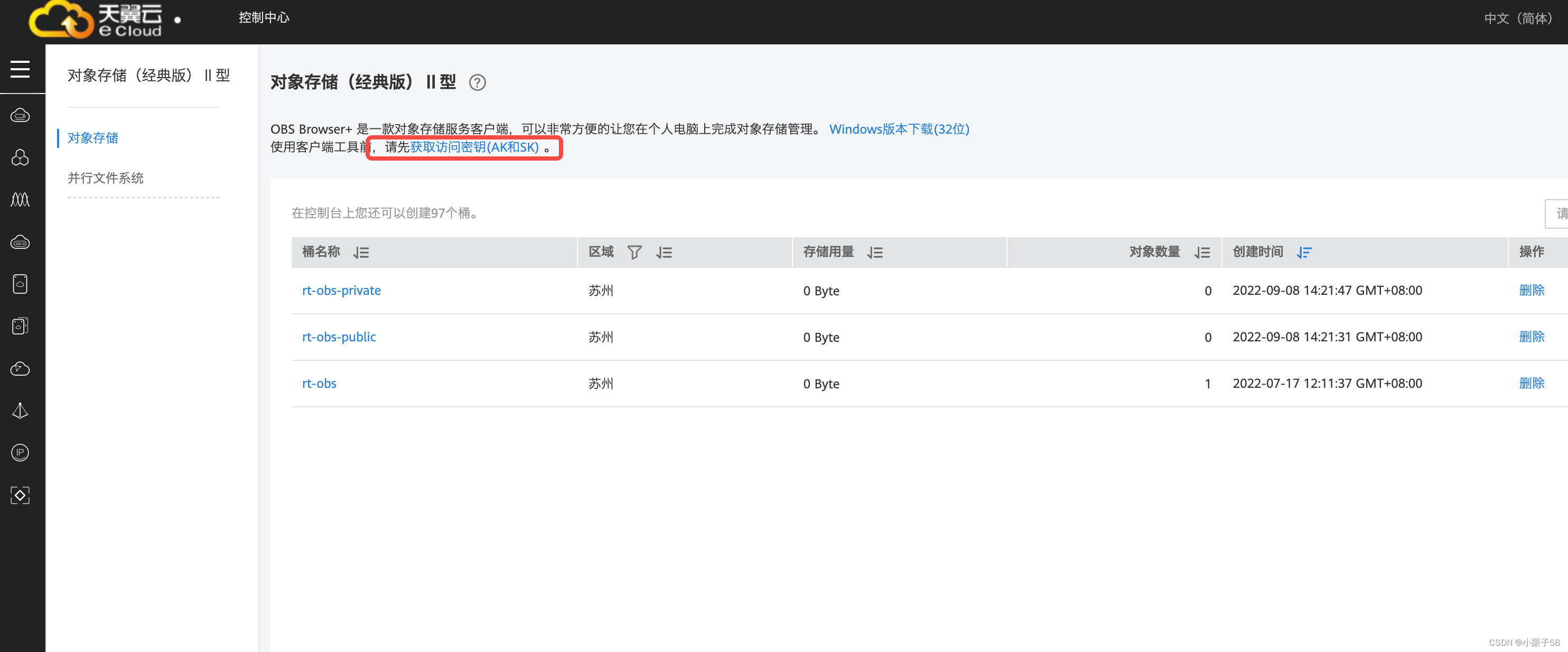Click the 2022-07-17 12:11:37 creation time cell
The image size is (1568, 652).
click(x=1327, y=384)
